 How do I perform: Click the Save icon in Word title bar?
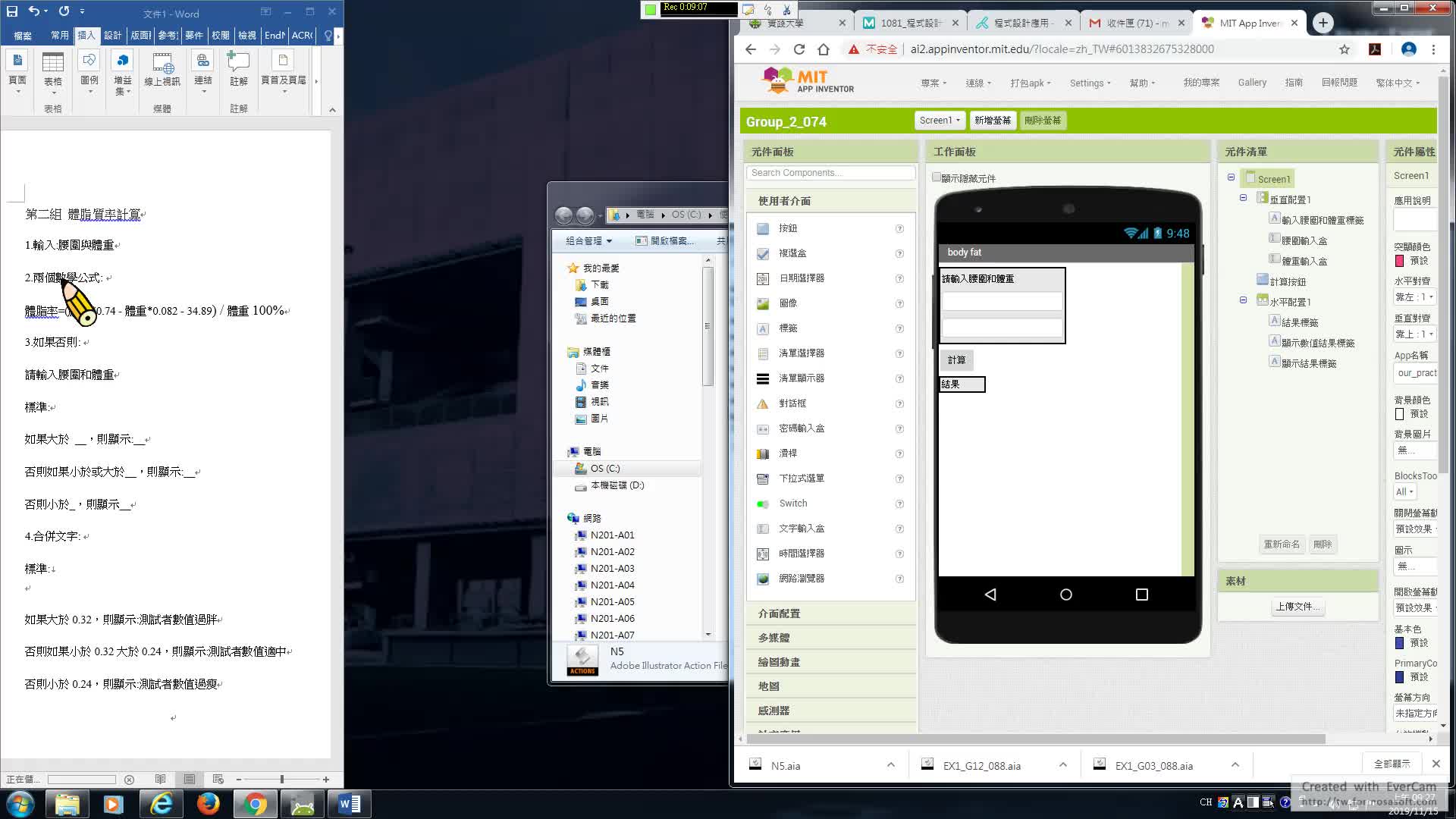11,11
